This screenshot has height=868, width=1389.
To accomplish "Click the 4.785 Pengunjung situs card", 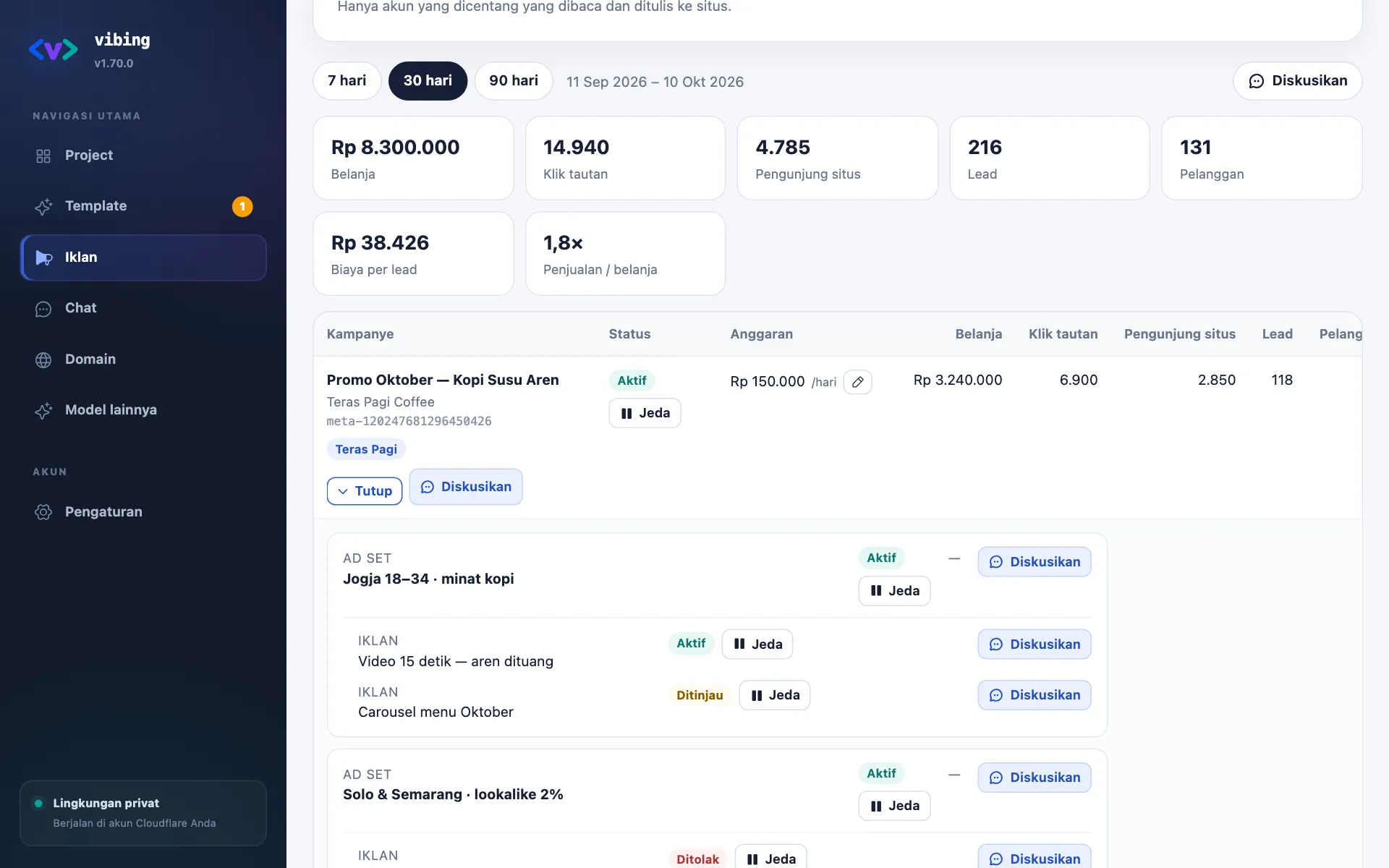I will pyautogui.click(x=838, y=158).
